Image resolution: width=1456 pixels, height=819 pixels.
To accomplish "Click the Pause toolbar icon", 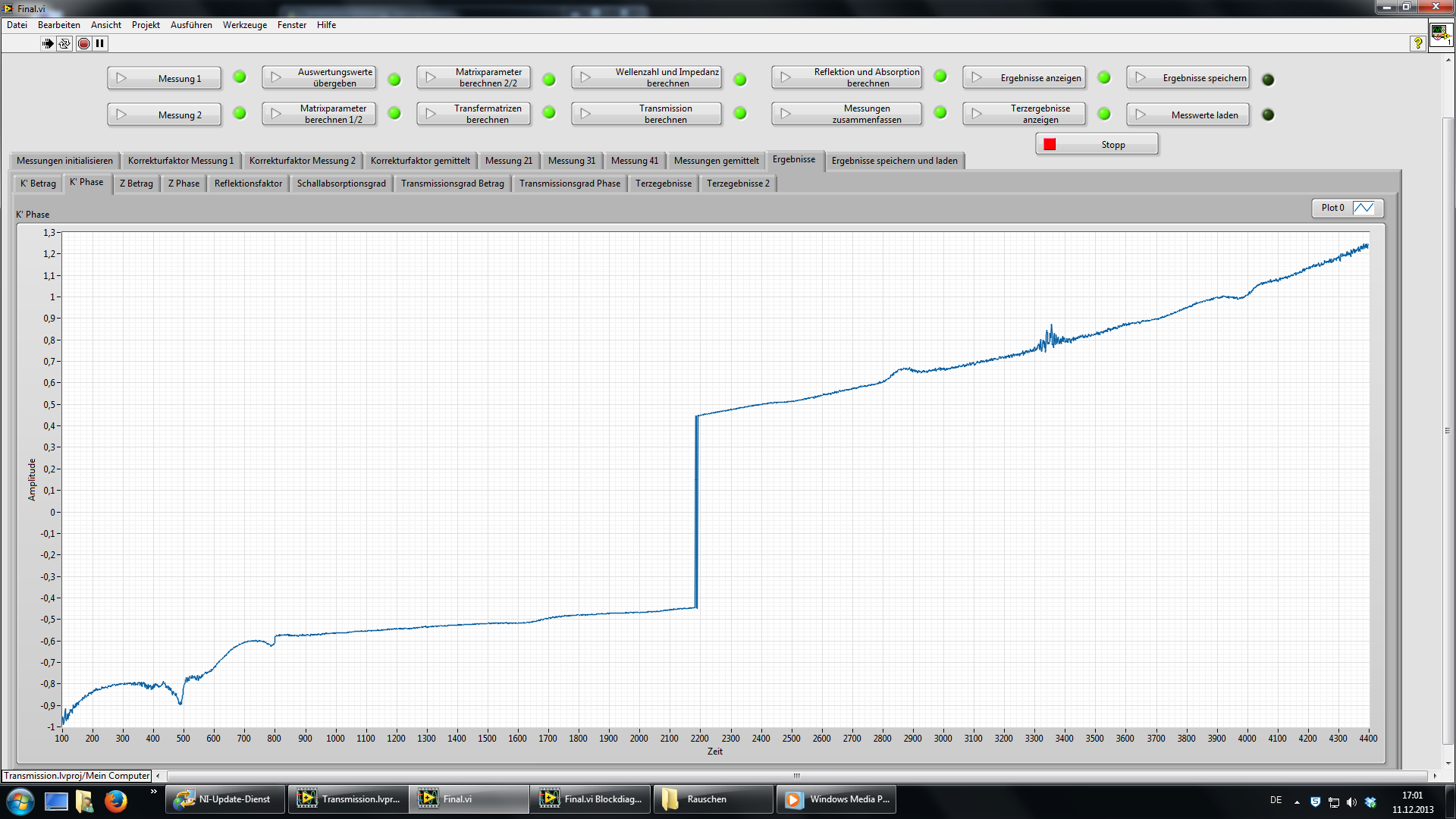I will [100, 44].
